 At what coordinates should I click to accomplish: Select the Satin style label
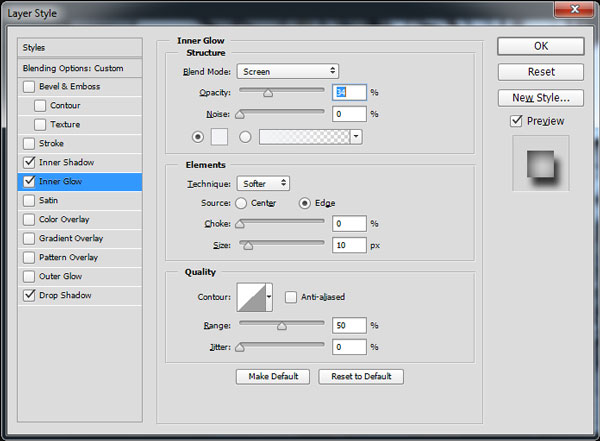48,200
